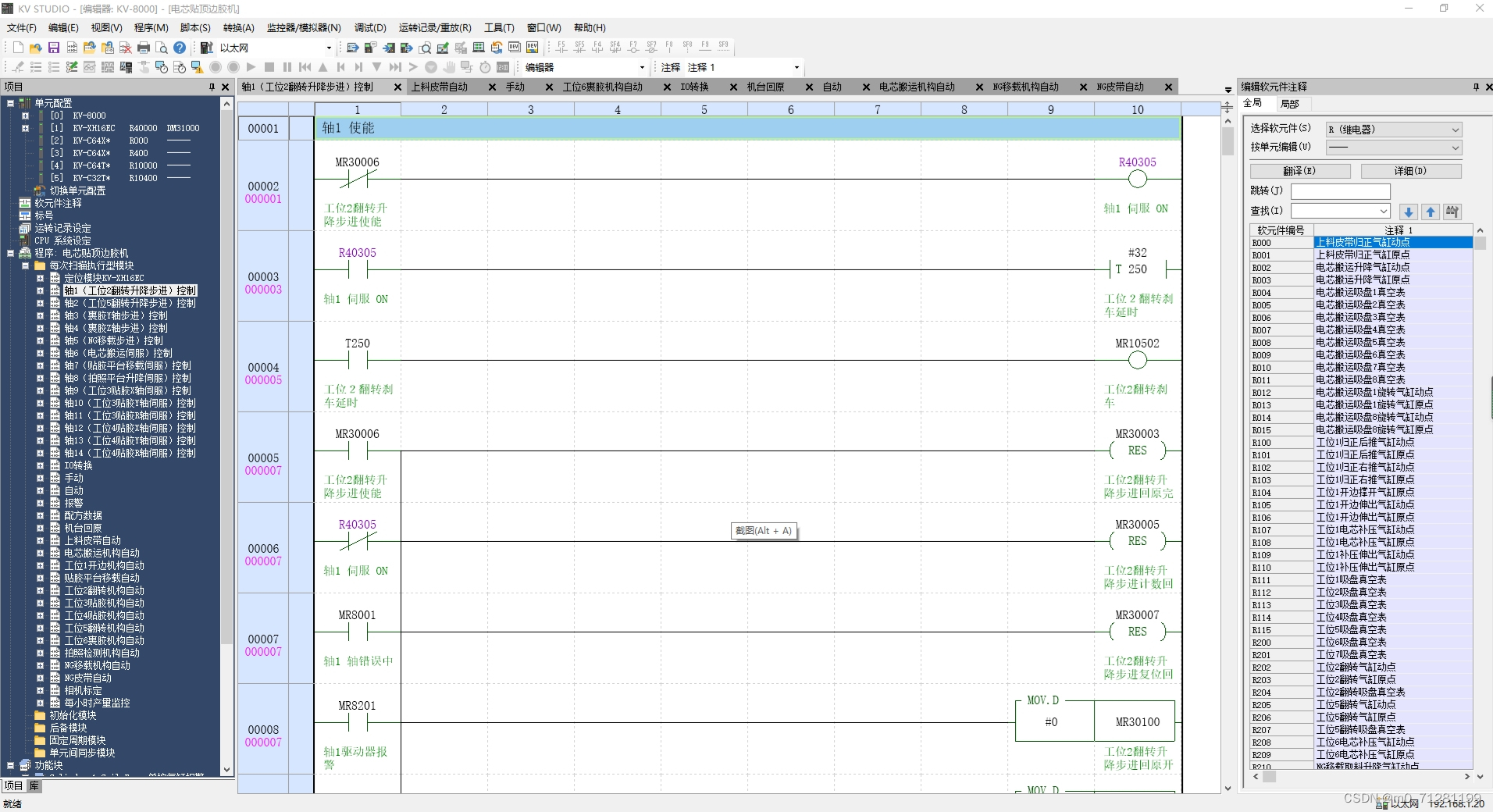The width and height of the screenshot is (1493, 812).
Task: Collapse the 单元配置 tree node
Action: tap(10, 102)
